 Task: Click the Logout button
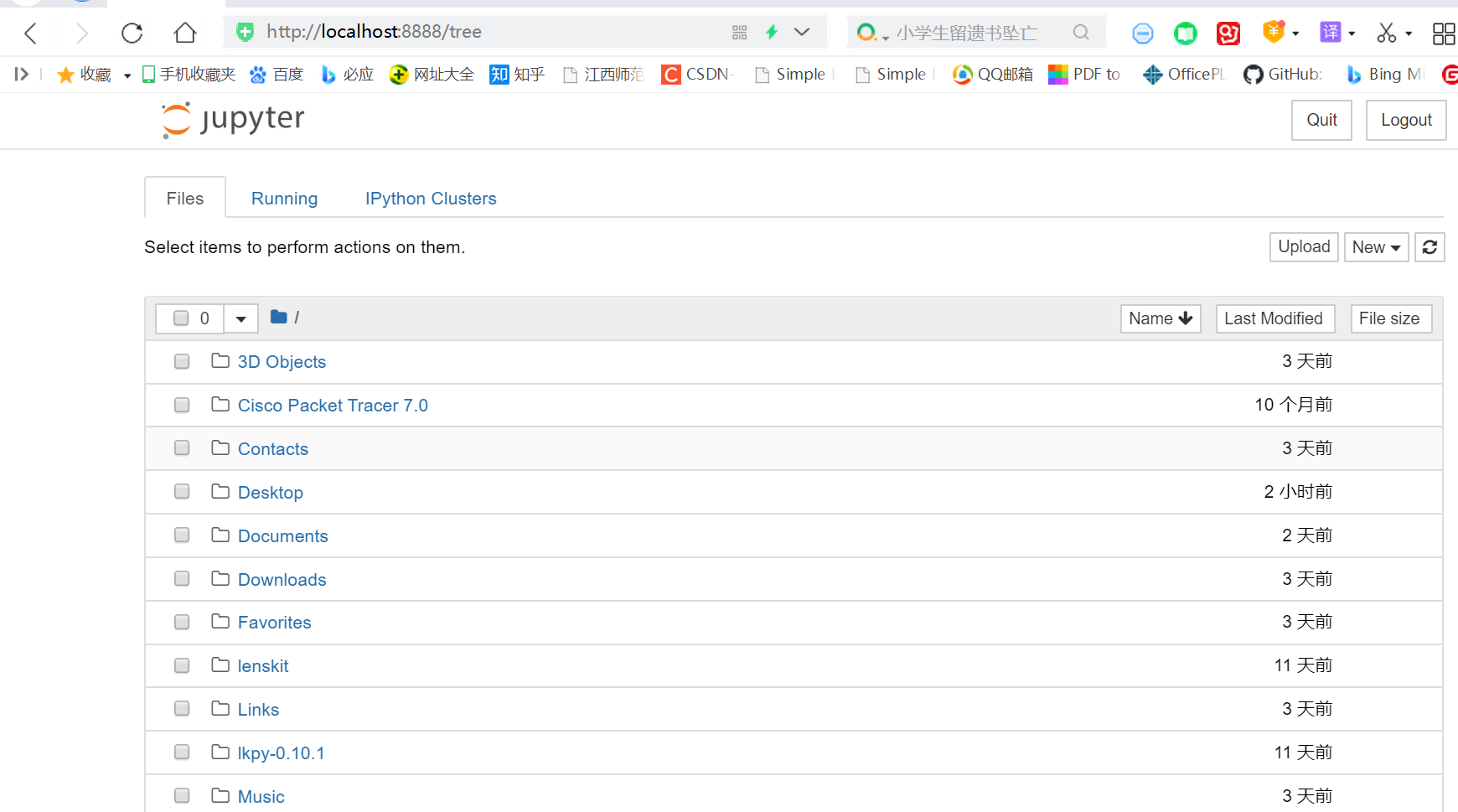[x=1405, y=120]
